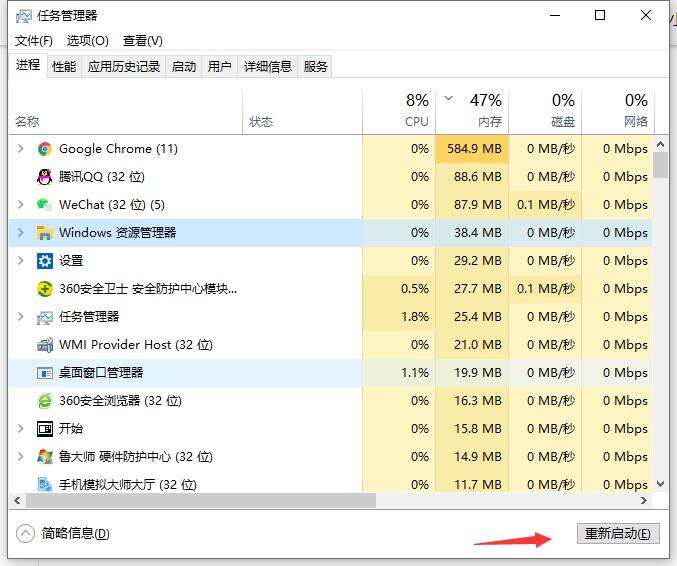Switch to the 用户 tab

click(219, 66)
